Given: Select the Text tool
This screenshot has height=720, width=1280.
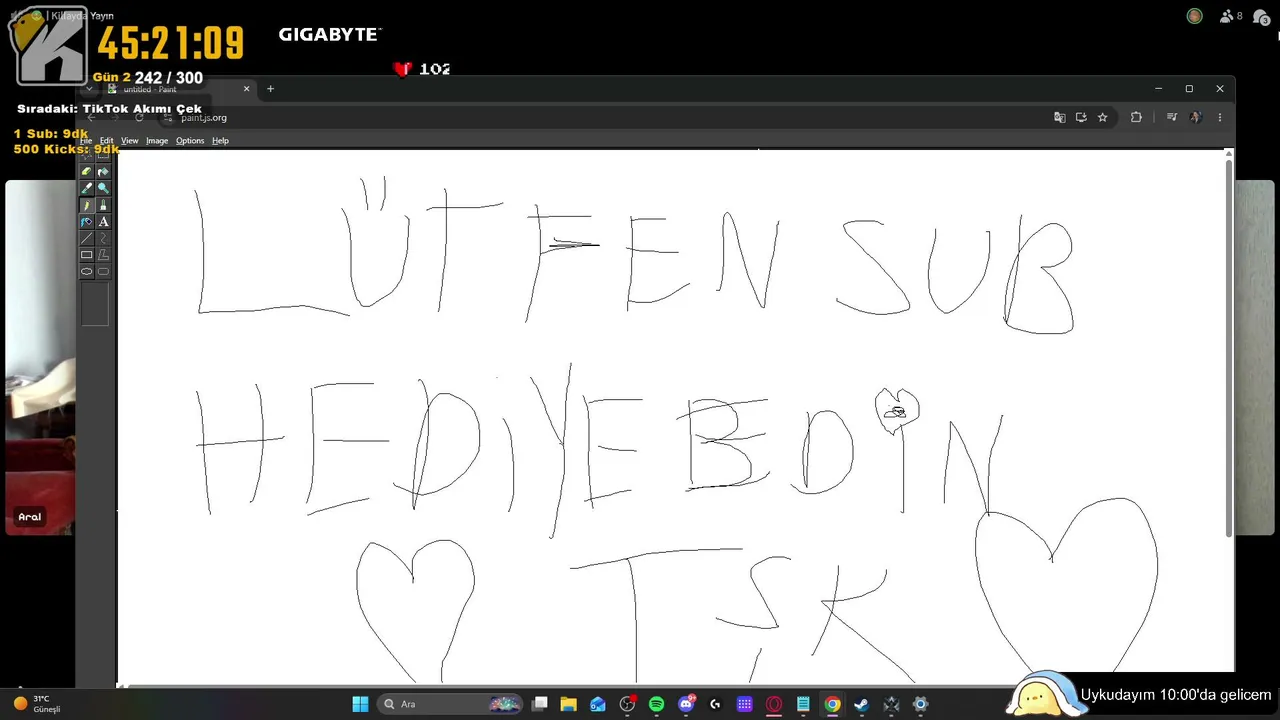Looking at the screenshot, I should point(103,222).
